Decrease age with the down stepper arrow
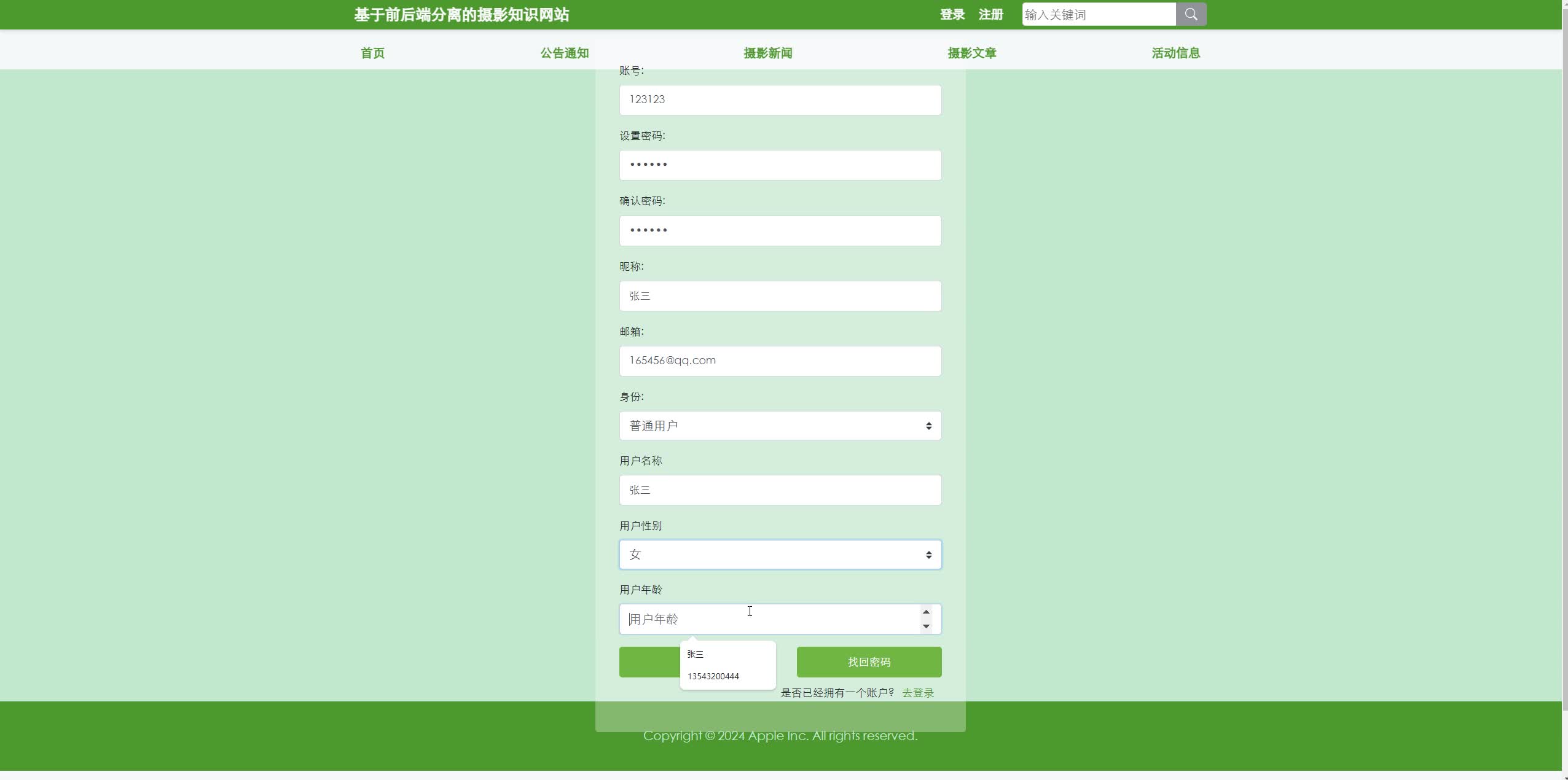Viewport: 1568px width, 780px height. (925, 626)
